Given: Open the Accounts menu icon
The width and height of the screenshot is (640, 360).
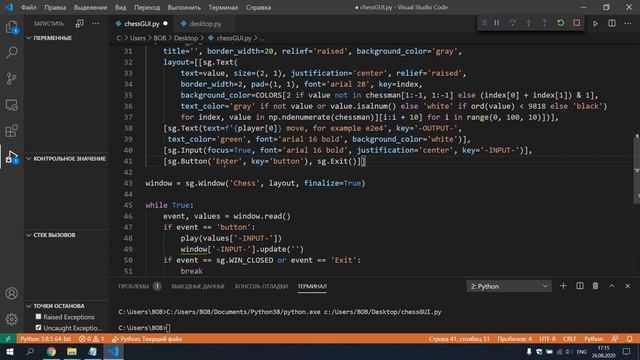Looking at the screenshot, I should [11, 293].
